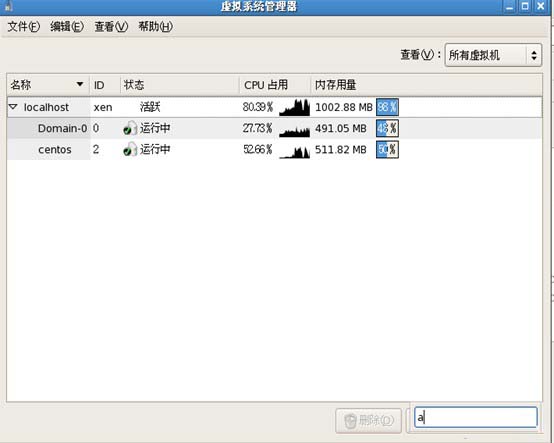The height and width of the screenshot is (443, 554).
Task: Click the search text field containing 'a'
Action: (x=476, y=417)
